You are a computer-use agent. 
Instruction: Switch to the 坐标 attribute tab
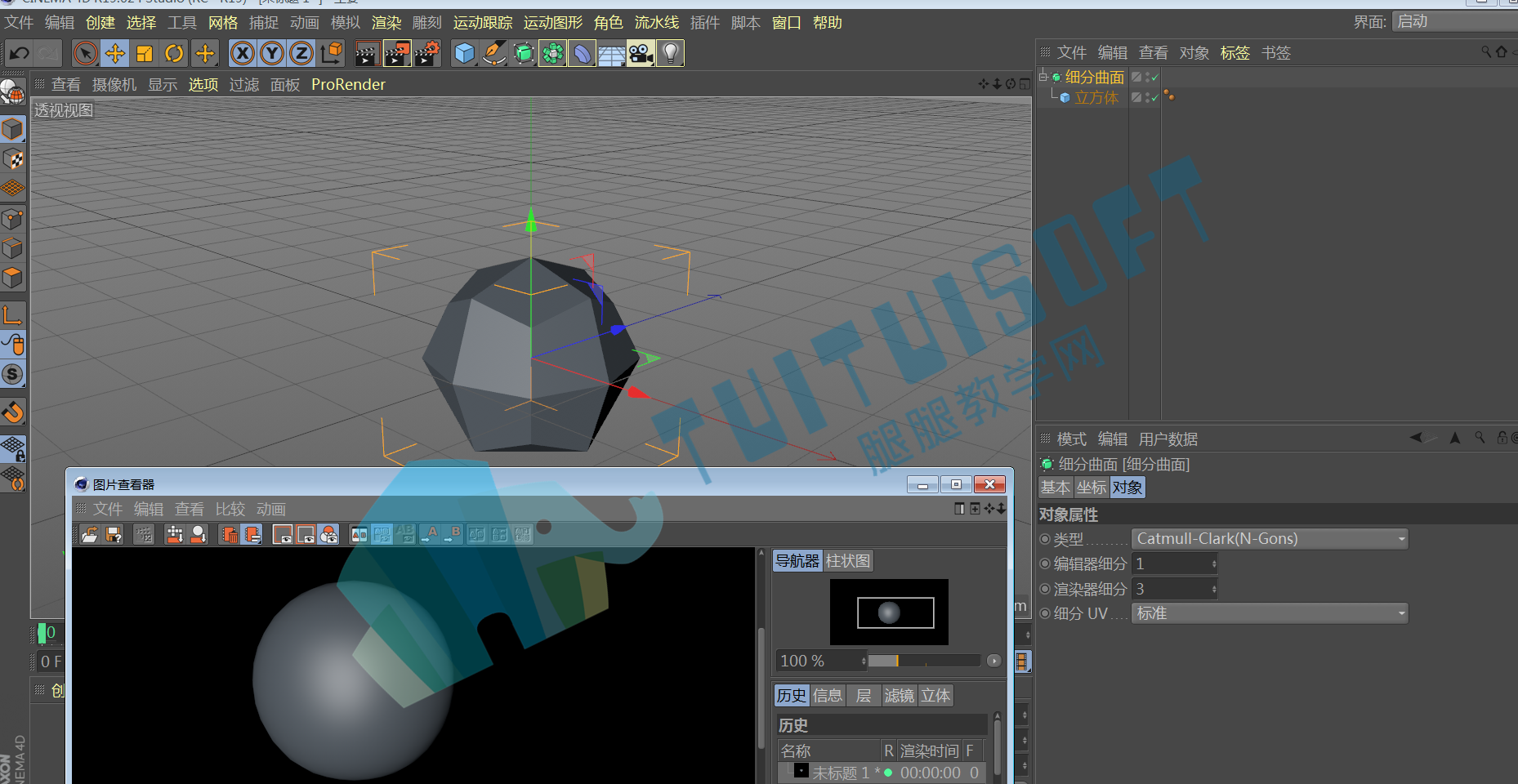coord(1091,488)
